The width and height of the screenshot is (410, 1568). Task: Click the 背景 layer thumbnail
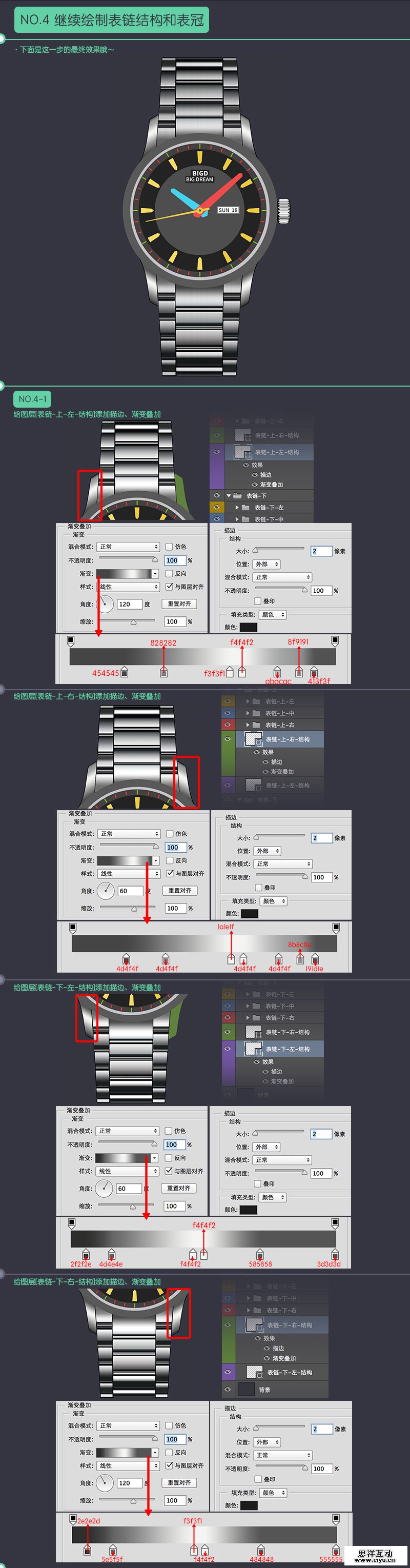click(x=246, y=1390)
